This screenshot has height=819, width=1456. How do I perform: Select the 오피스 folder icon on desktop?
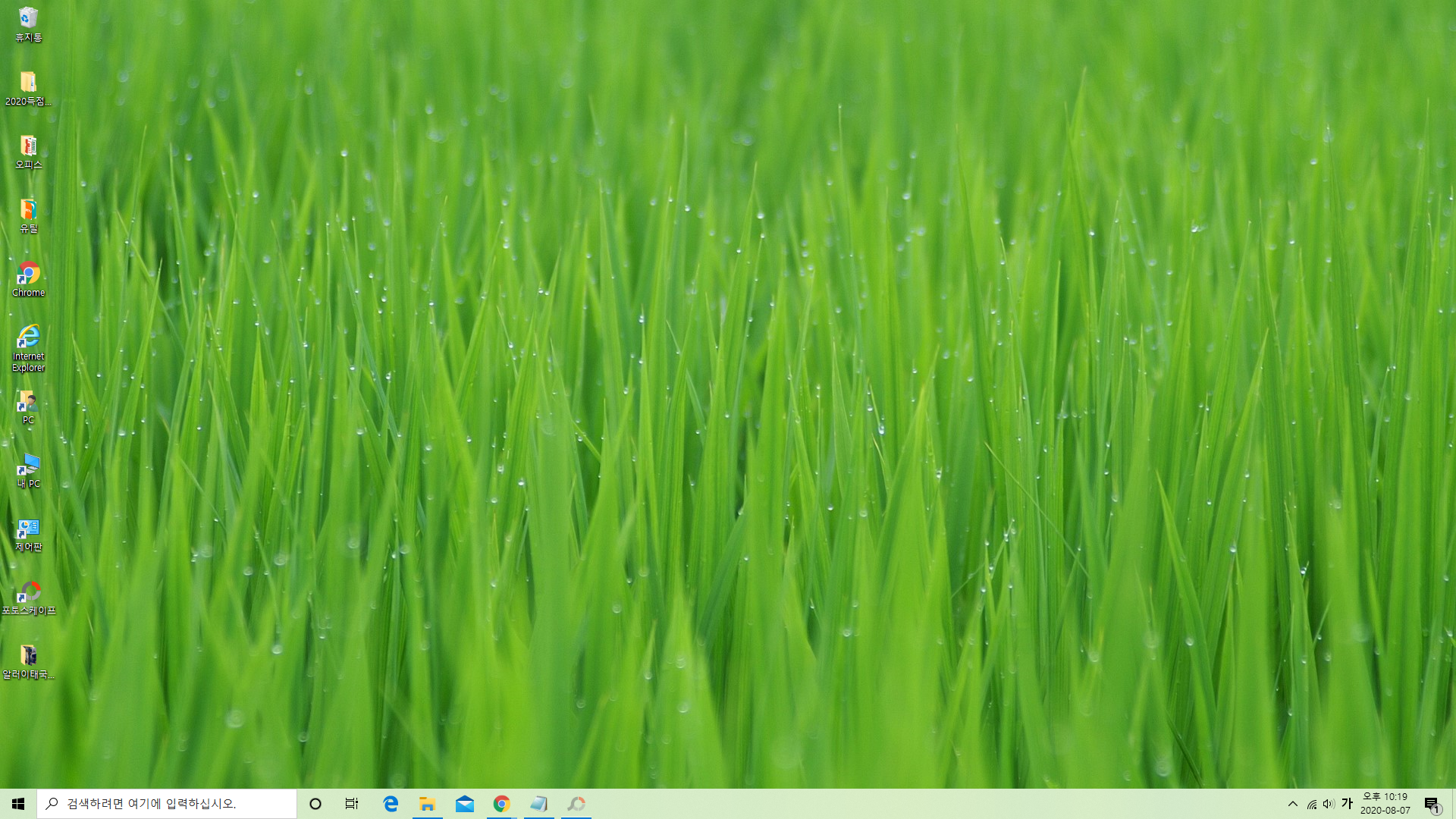click(x=28, y=151)
